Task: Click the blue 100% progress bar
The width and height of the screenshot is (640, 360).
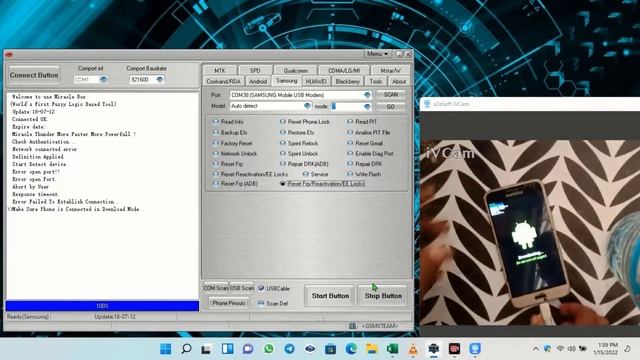Action: [102, 306]
